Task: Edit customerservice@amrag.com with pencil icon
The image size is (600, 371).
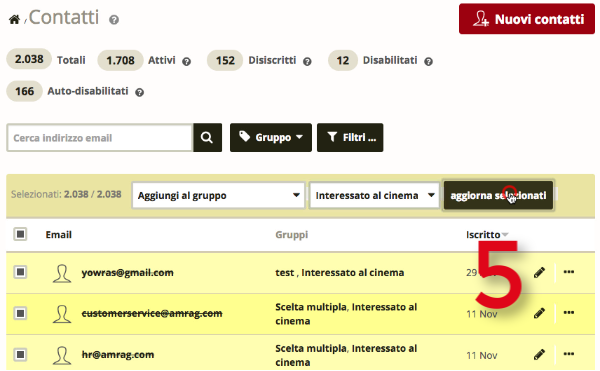Action: 539,313
